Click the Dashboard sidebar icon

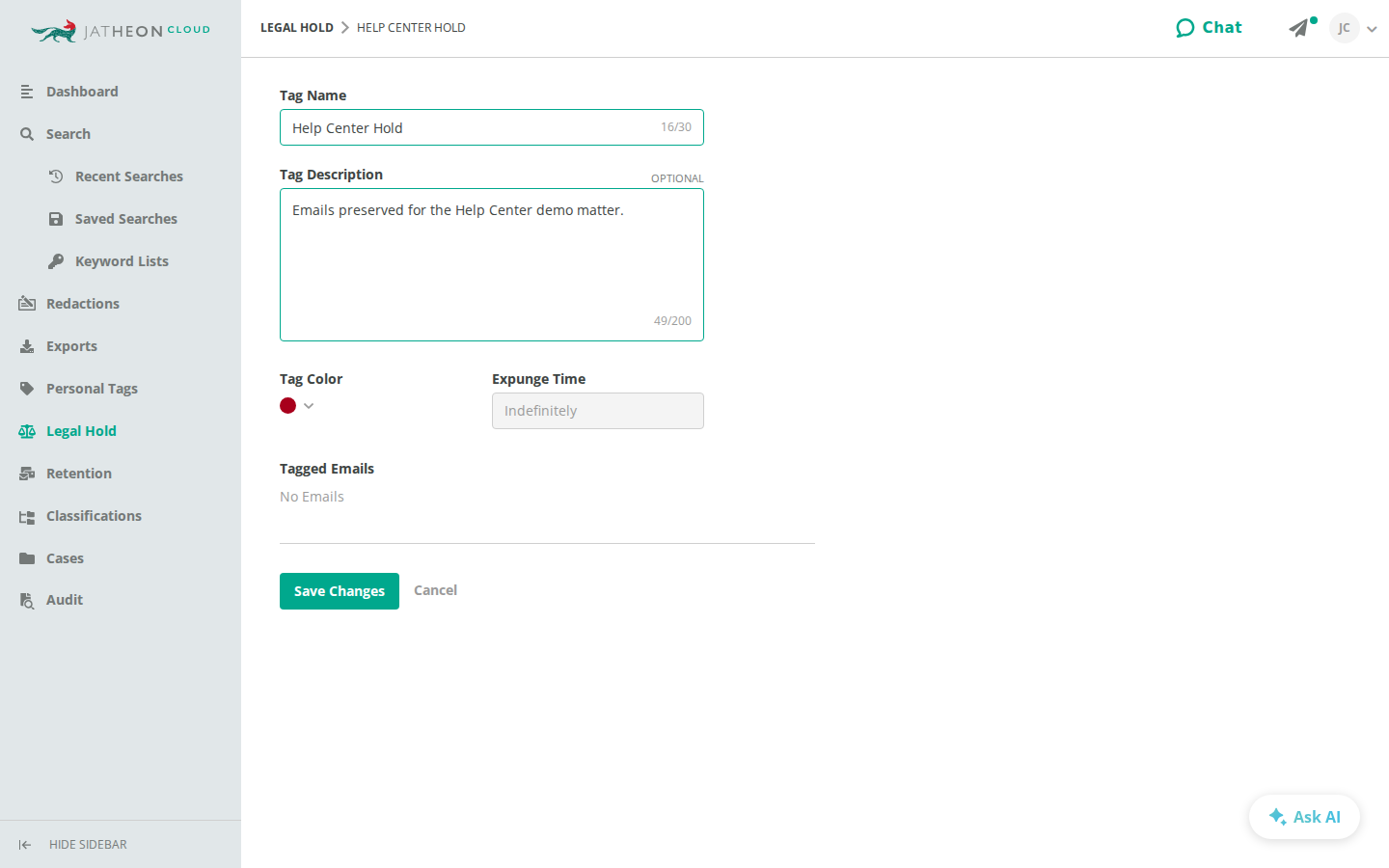pyautogui.click(x=27, y=92)
